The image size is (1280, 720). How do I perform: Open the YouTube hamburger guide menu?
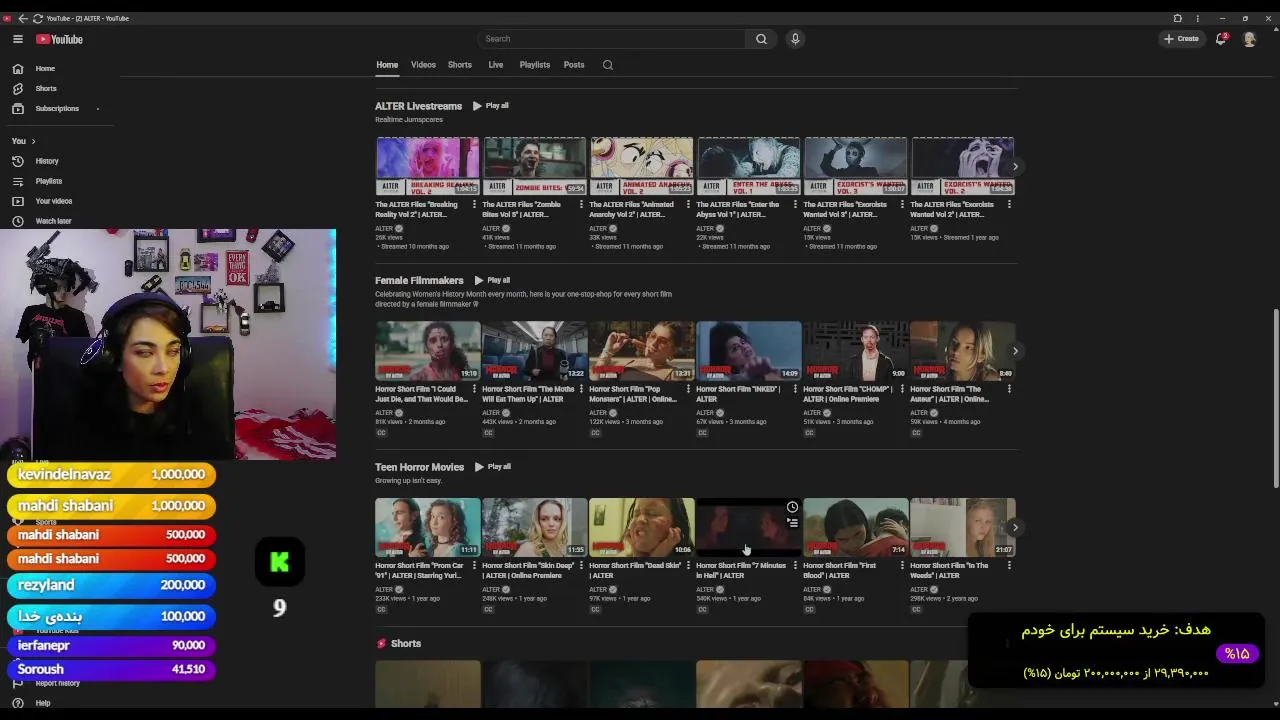(17, 39)
